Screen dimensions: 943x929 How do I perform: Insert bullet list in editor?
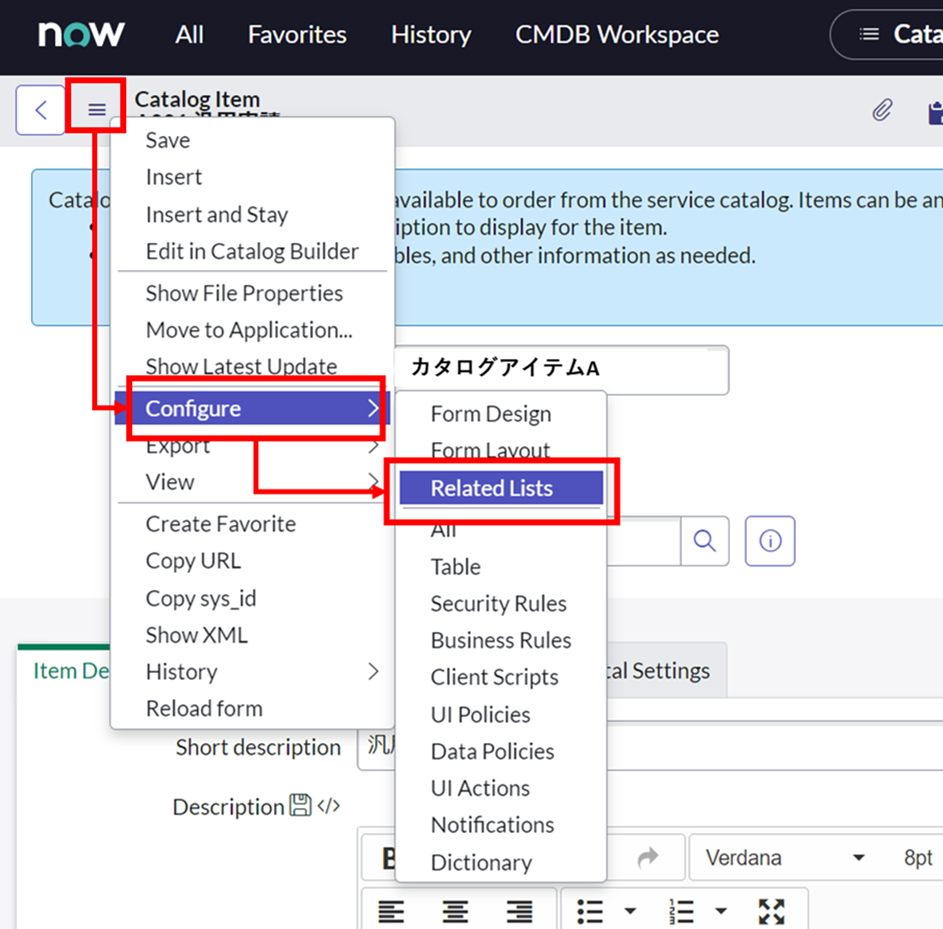tap(589, 912)
